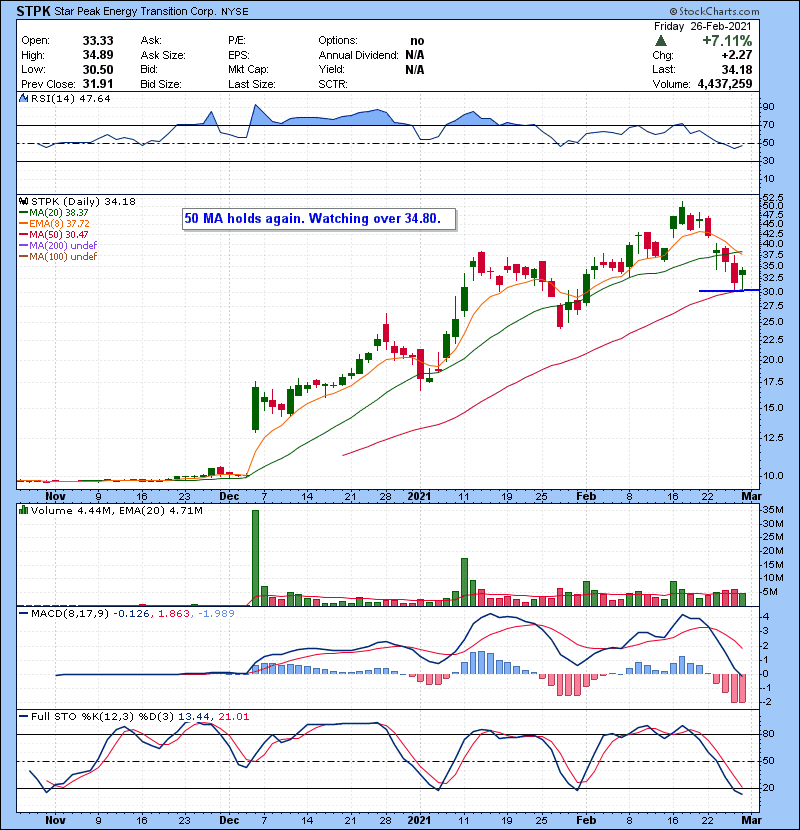The width and height of the screenshot is (800, 830).
Task: Click the Yield label
Action: point(331,69)
